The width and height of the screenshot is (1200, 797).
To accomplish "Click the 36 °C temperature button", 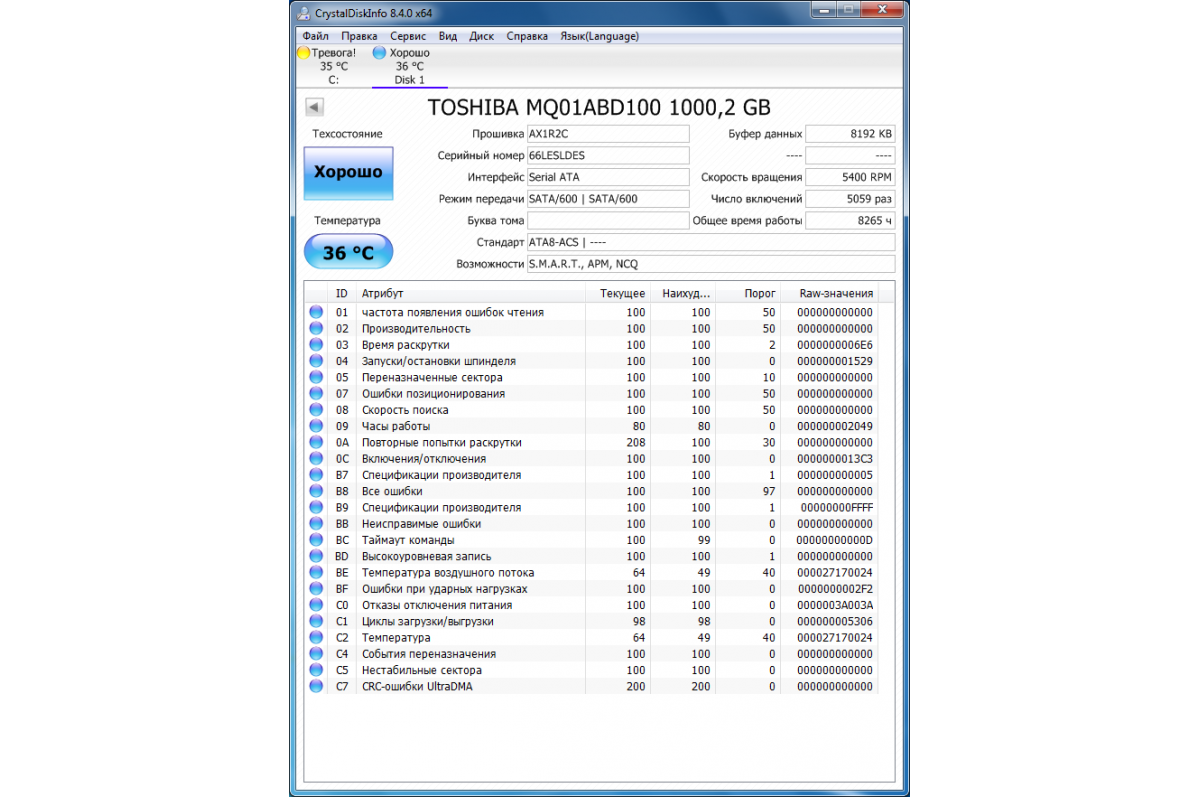I will 348,253.
